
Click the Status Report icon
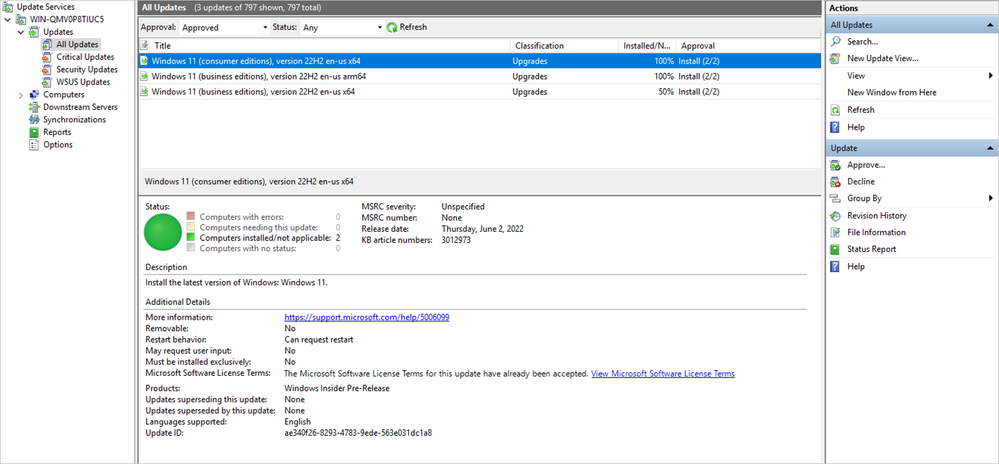(x=835, y=249)
